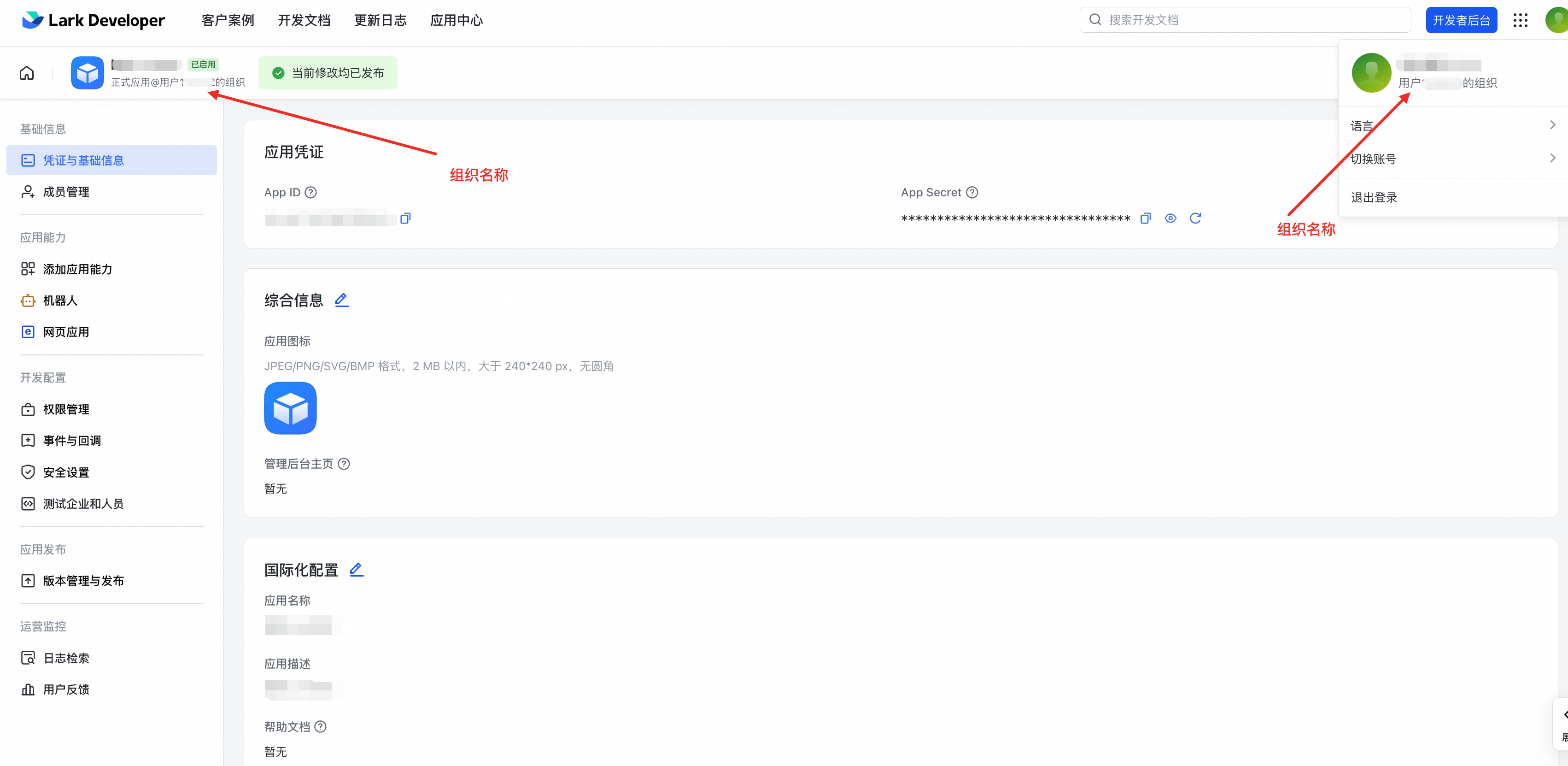Click the blue cube app icon thumbnail

tap(290, 408)
